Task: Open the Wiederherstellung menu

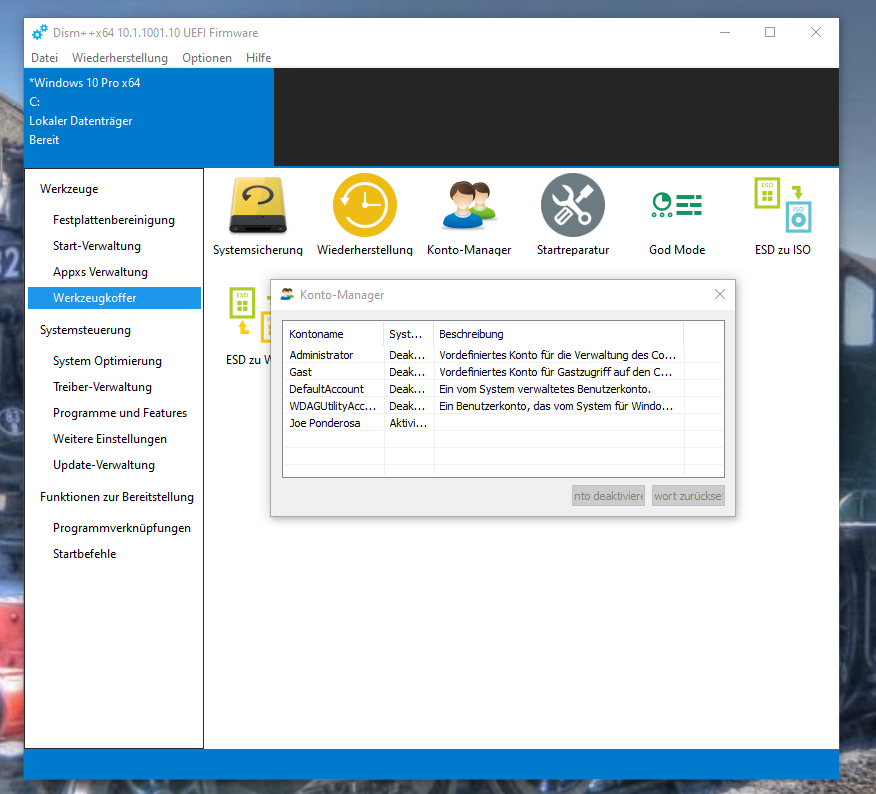Action: (120, 58)
